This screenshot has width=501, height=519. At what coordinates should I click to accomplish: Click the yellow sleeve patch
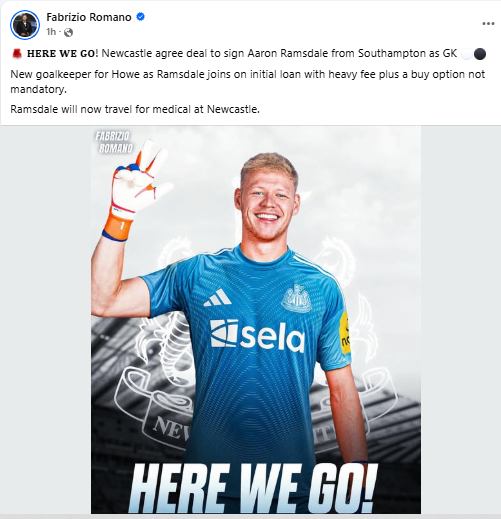[x=345, y=333]
